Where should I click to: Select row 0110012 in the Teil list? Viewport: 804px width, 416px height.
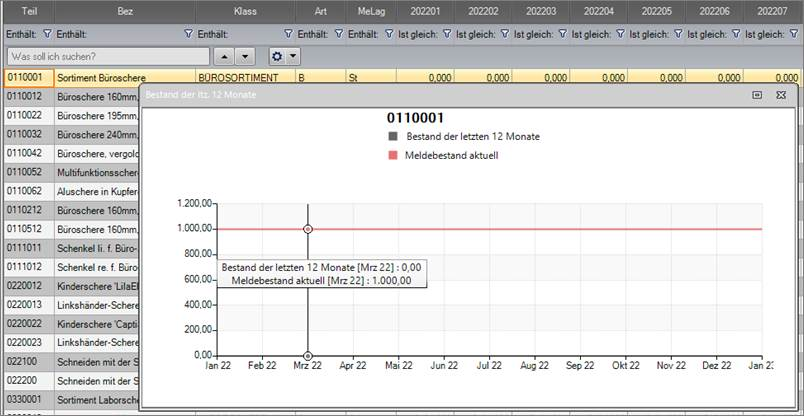(x=26, y=97)
